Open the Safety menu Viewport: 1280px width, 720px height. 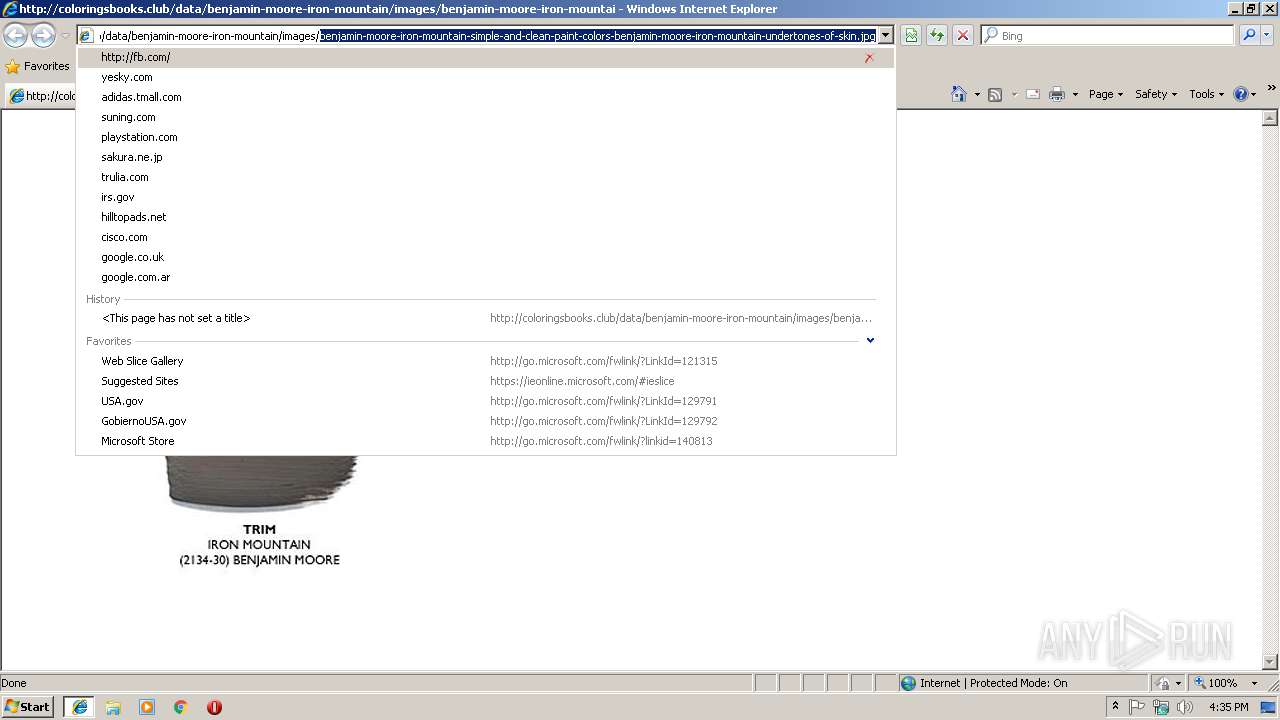[1156, 94]
